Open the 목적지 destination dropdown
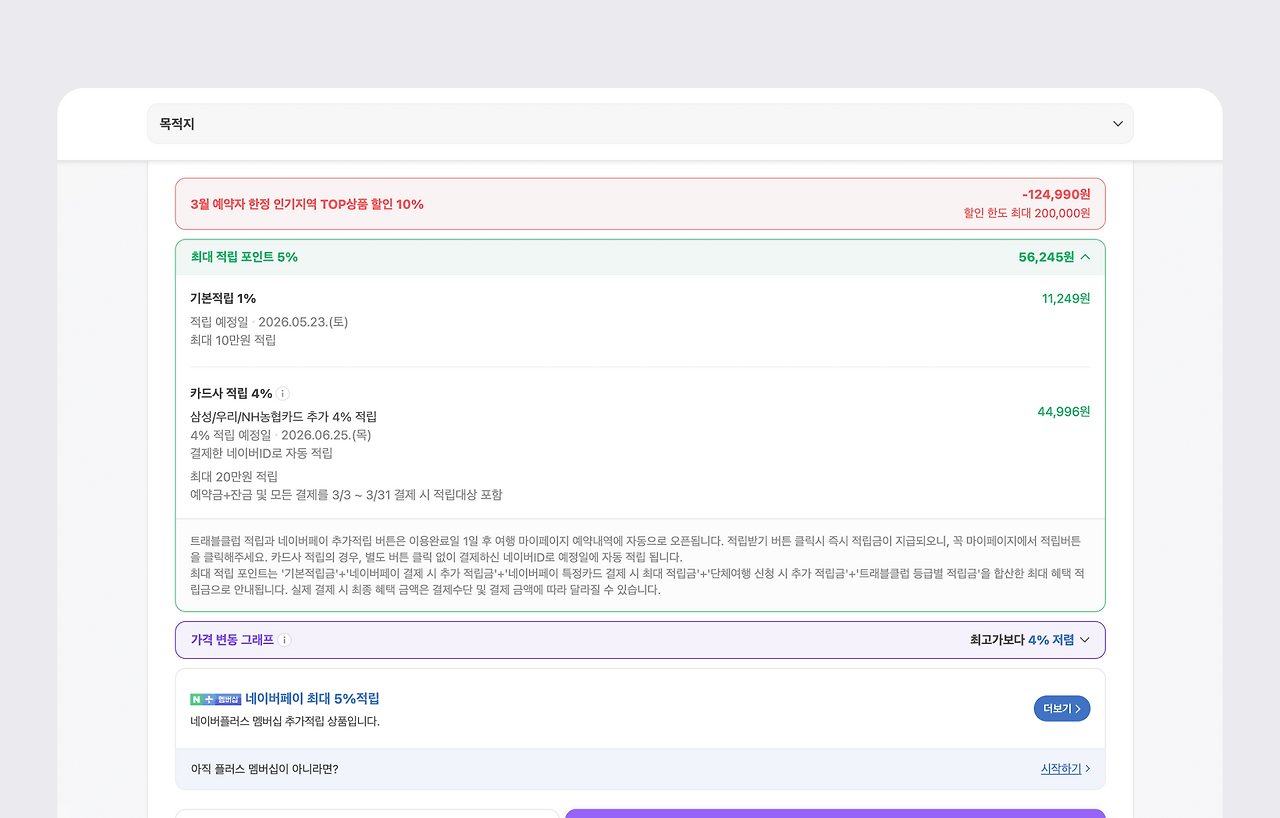The width and height of the screenshot is (1280, 818). (x=640, y=124)
